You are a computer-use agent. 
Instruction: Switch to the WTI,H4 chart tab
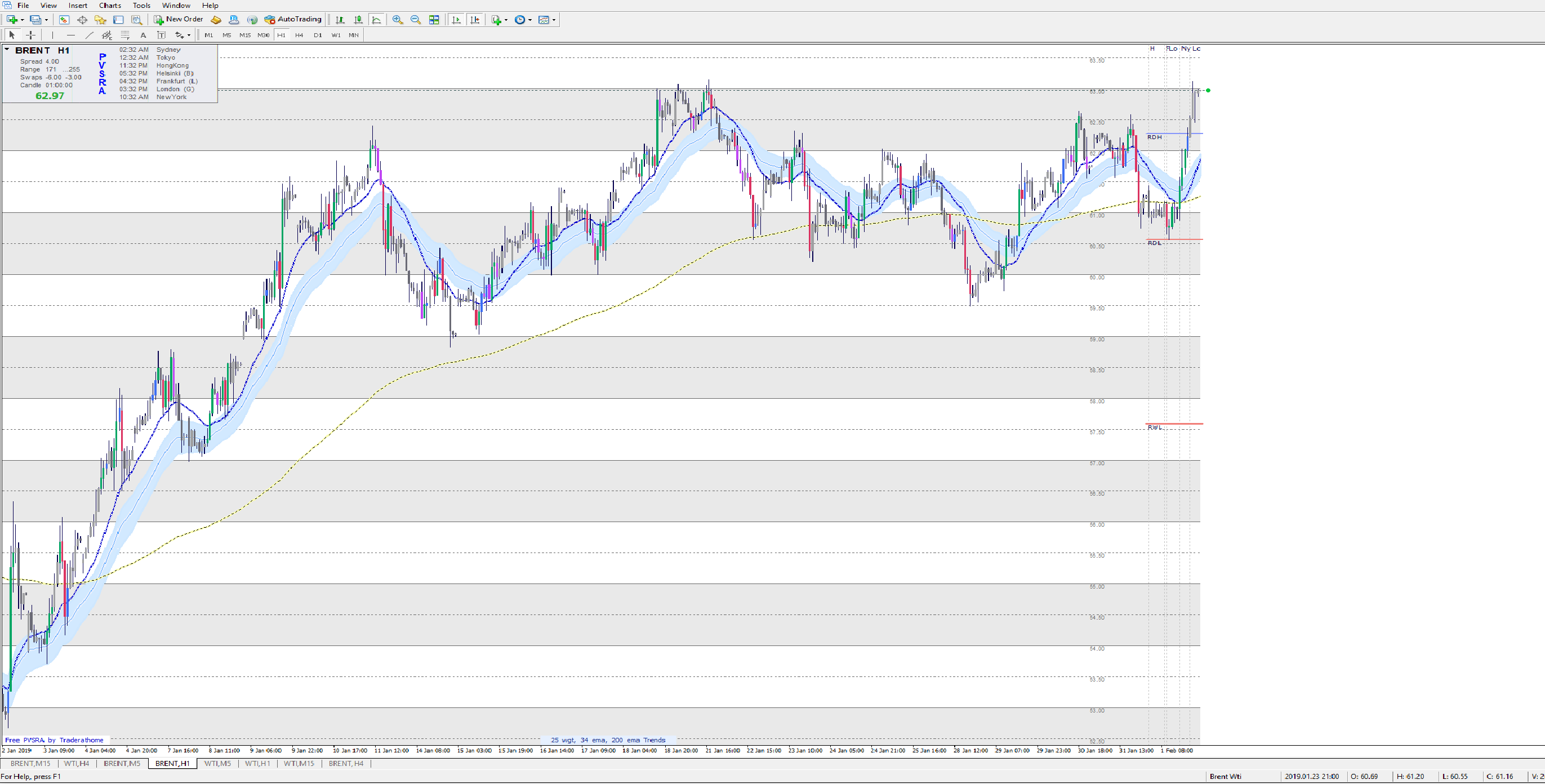click(x=76, y=764)
